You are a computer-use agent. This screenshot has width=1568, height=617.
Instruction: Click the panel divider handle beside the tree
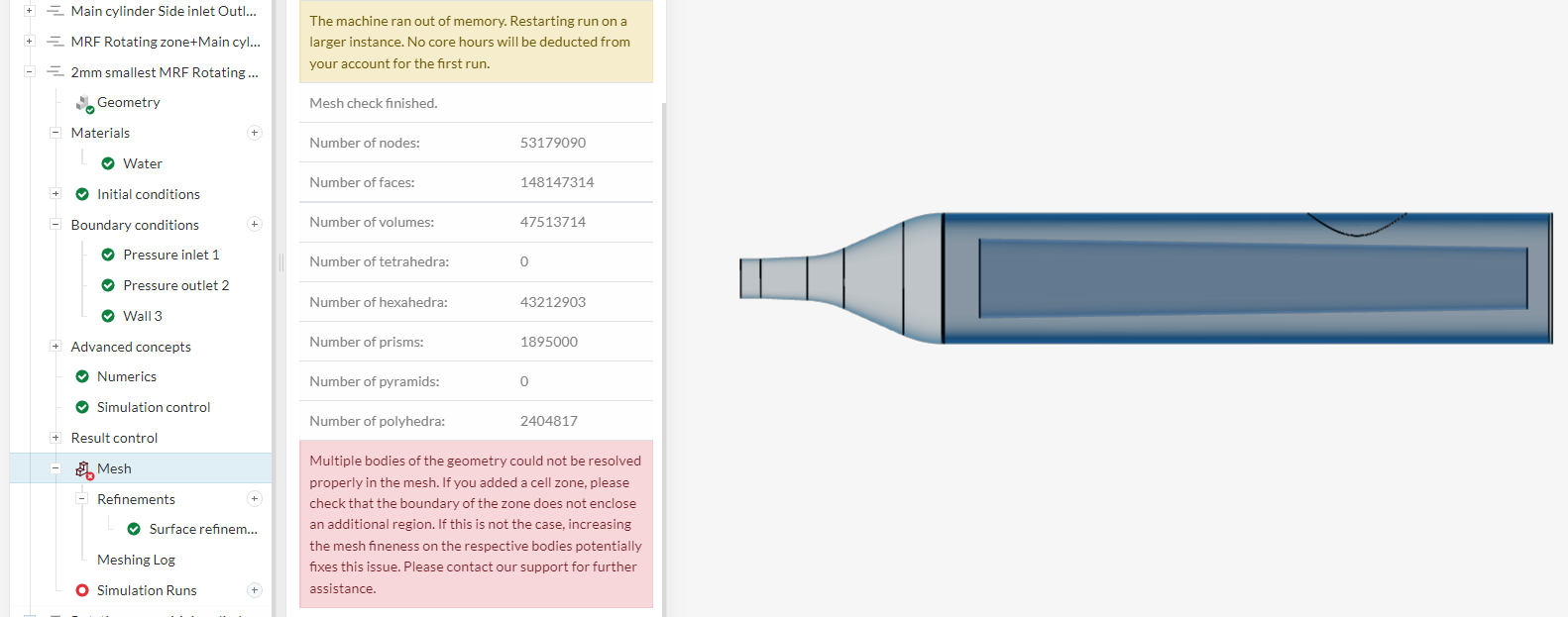point(281,262)
